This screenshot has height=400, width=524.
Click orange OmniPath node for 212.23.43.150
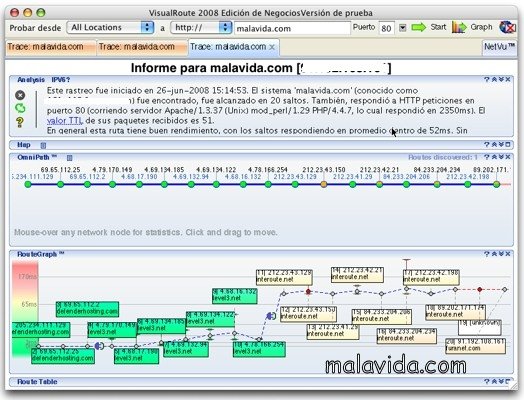[323, 184]
